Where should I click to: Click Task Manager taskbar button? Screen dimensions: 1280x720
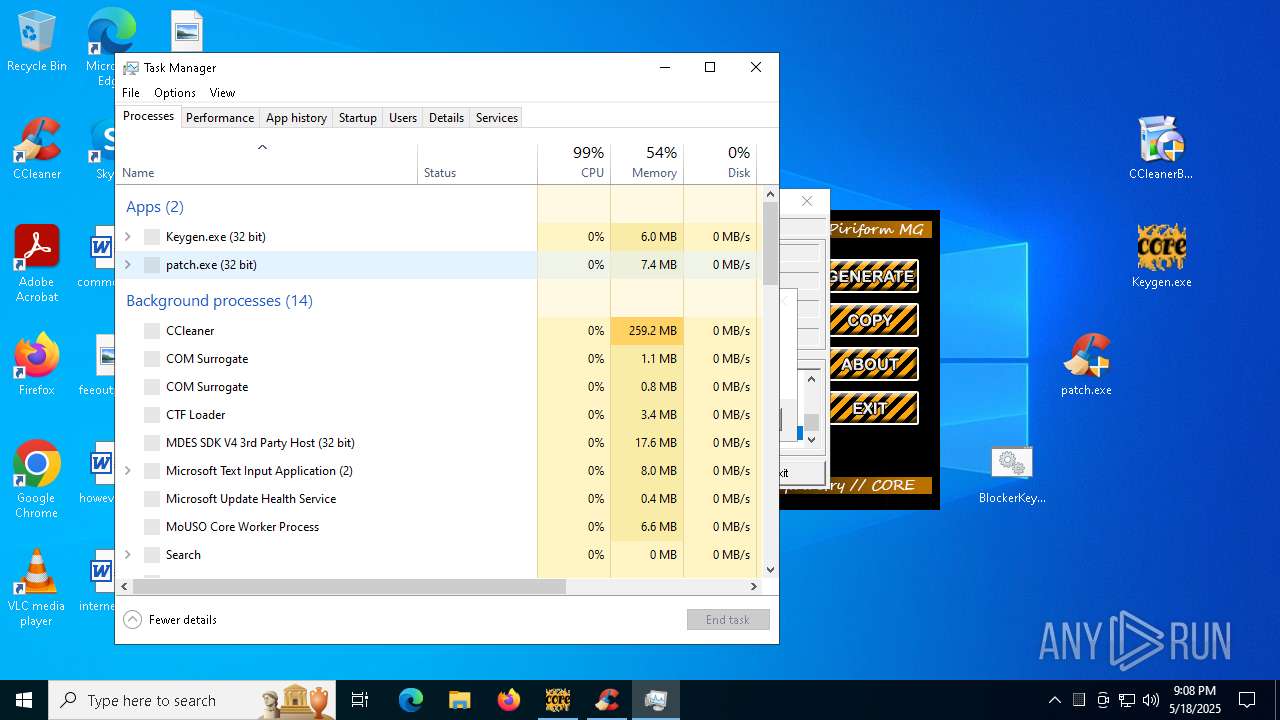coord(656,700)
